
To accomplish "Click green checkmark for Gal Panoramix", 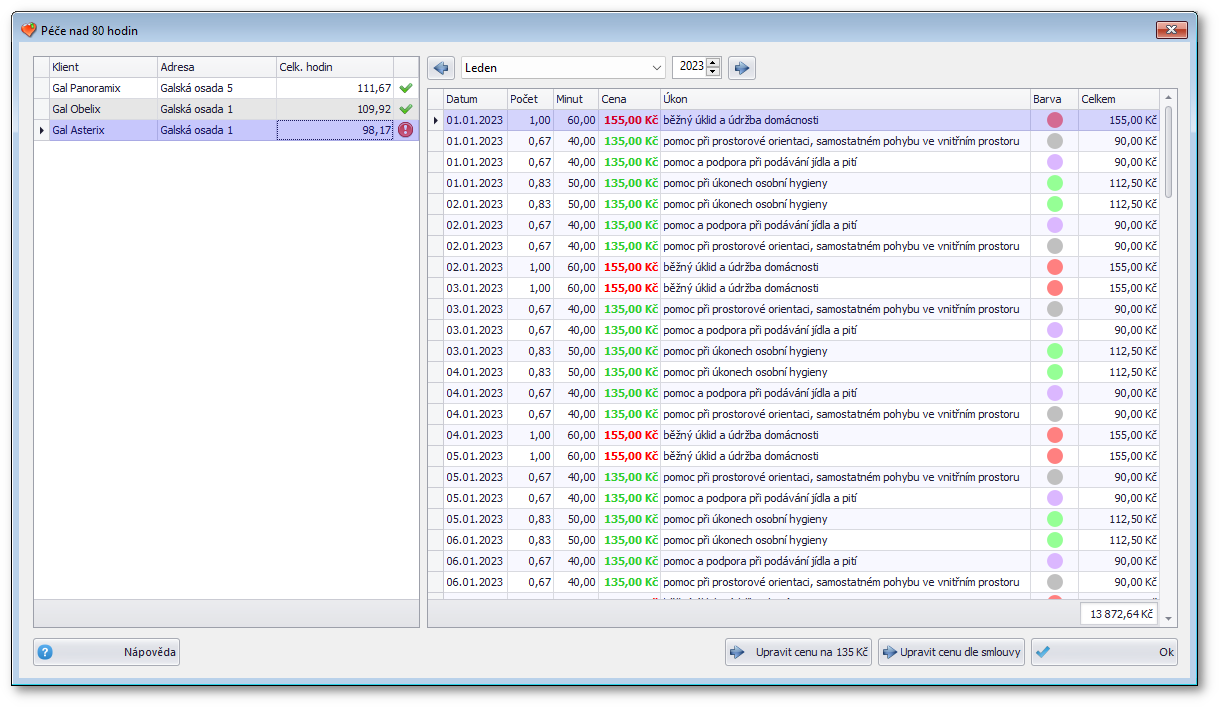I will (x=405, y=88).
